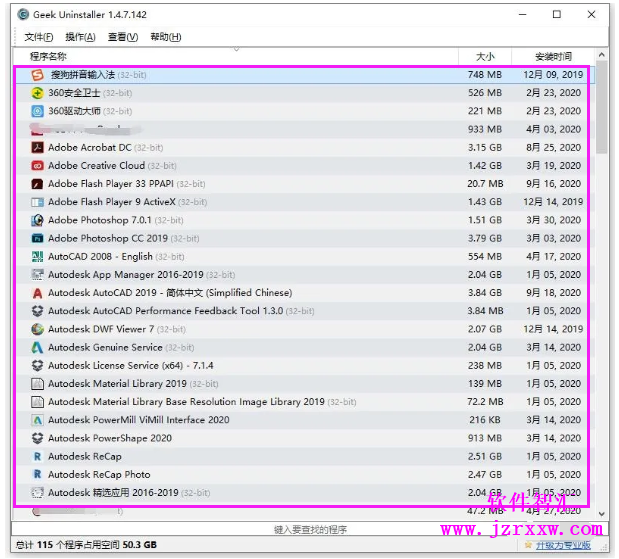
Task: Click the scrollbar down arrow
Action: coord(602,514)
